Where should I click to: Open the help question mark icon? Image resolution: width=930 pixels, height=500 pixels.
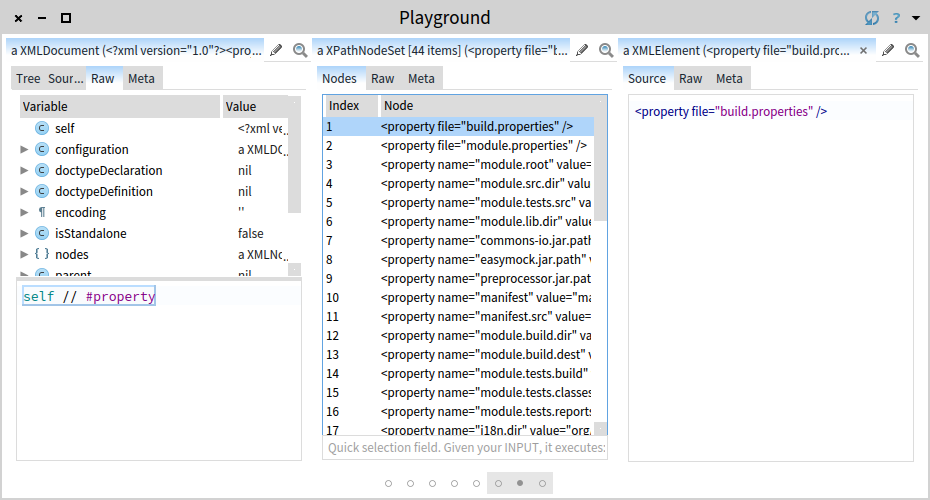(896, 18)
